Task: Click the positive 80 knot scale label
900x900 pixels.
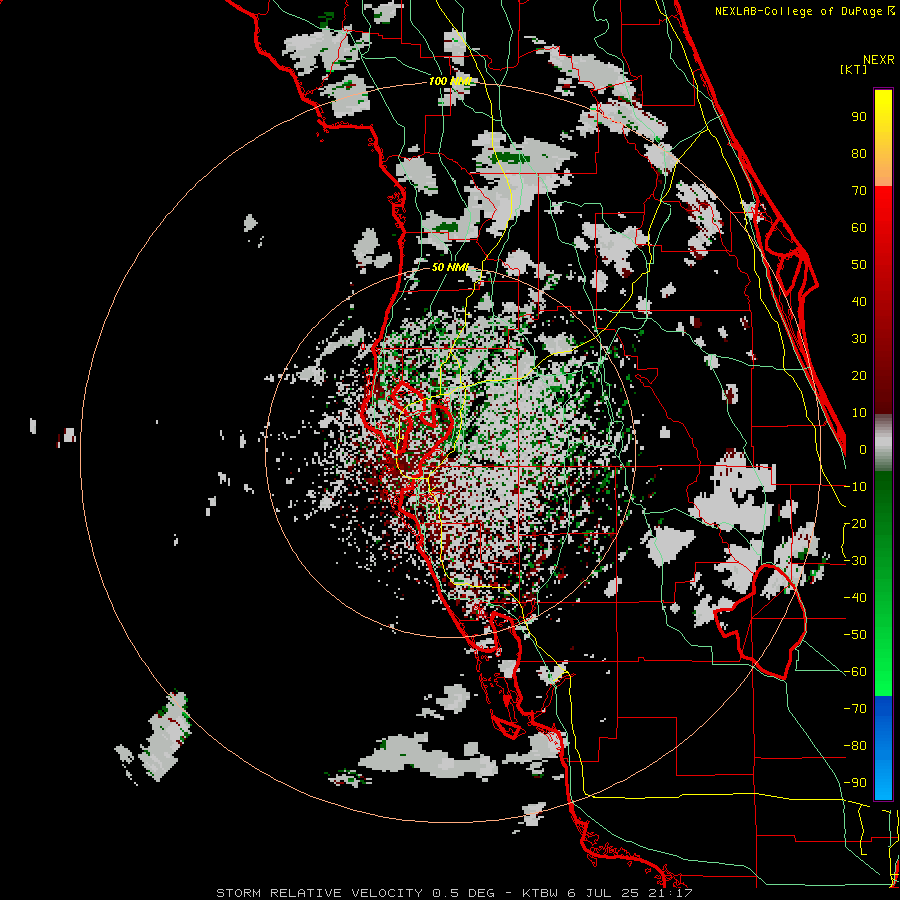Action: click(x=859, y=154)
